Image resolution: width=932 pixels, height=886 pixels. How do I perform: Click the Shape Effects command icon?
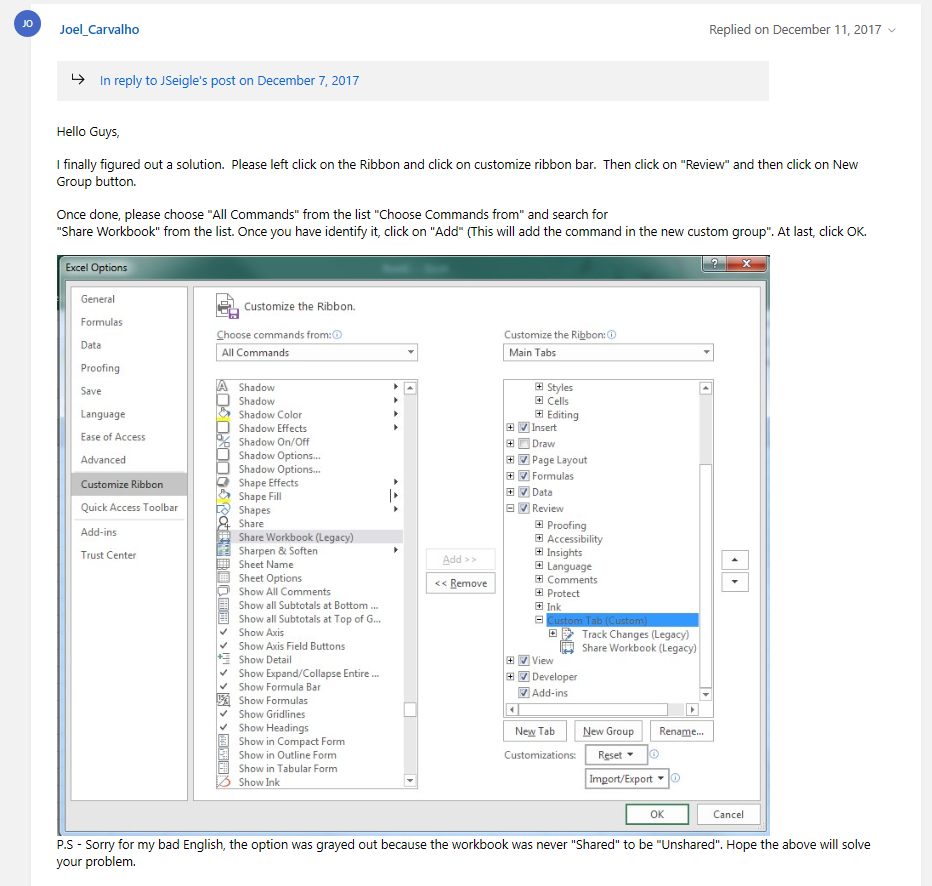click(223, 482)
